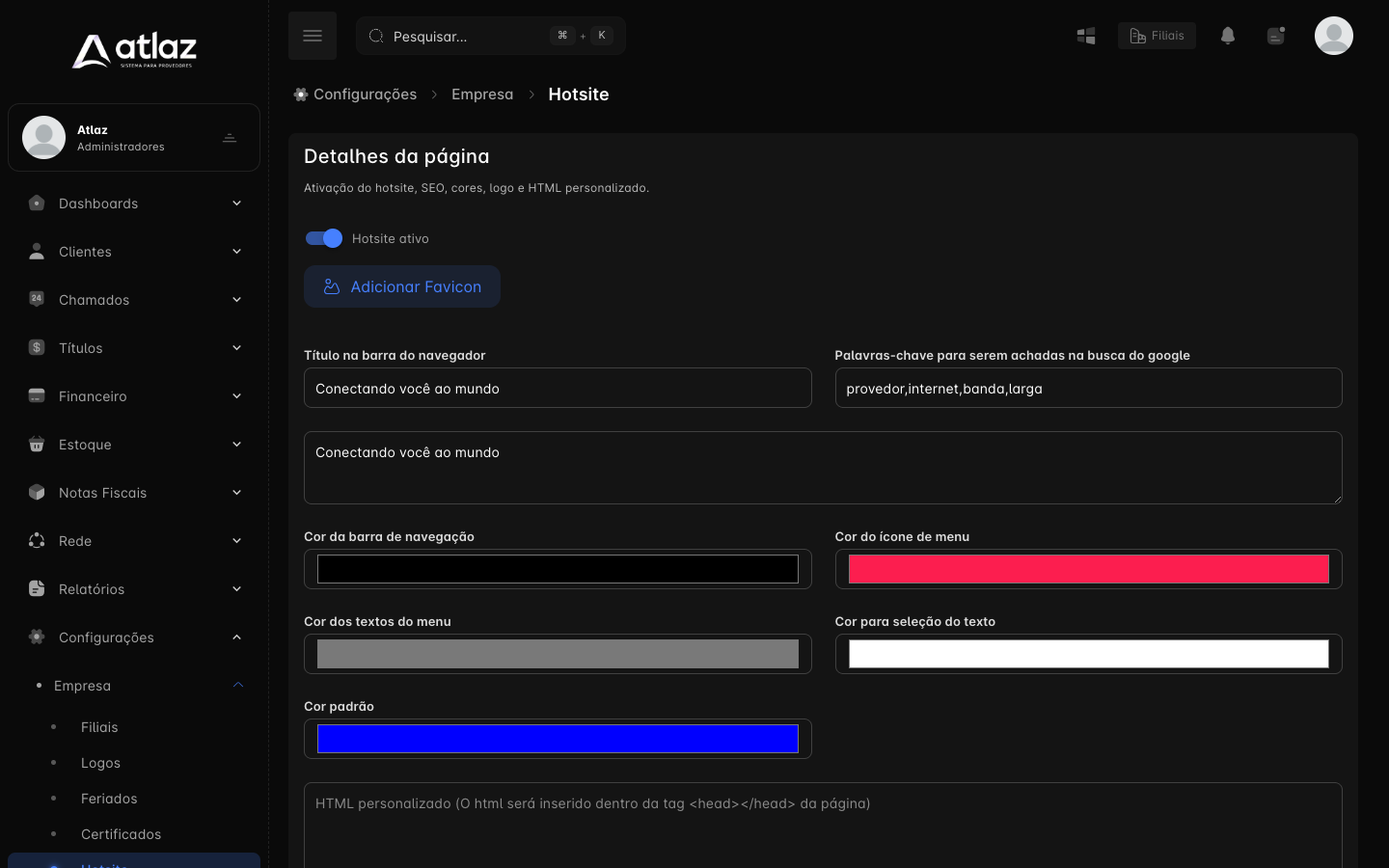
Task: Toggle the Hotsite ativo switch
Action: 324,238
